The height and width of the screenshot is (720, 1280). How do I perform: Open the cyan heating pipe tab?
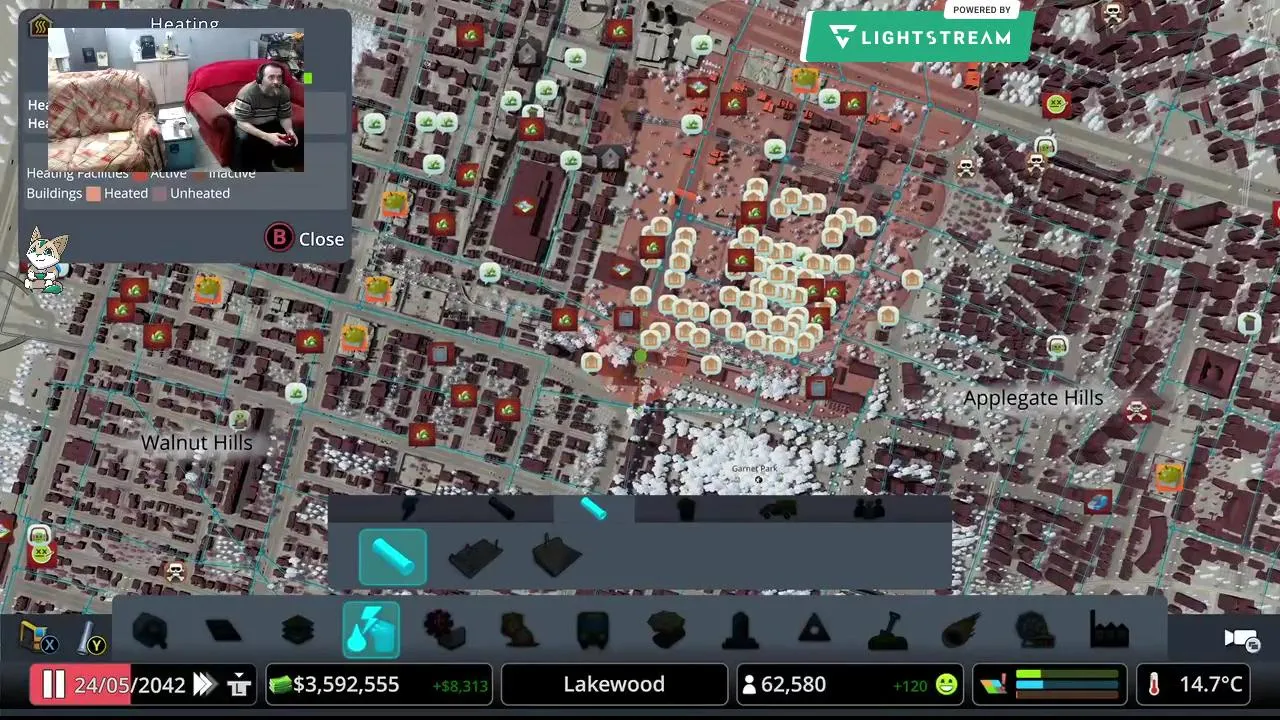click(x=593, y=508)
